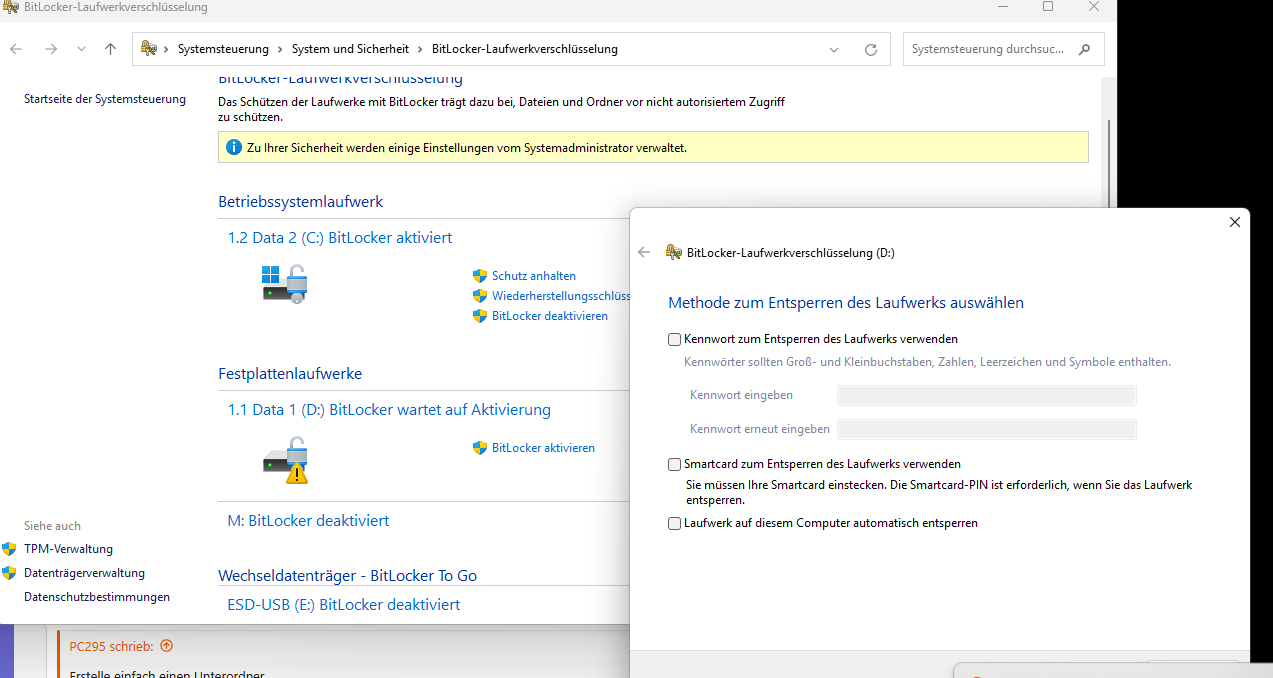Screen dimensions: 1273x678
Task: Click the C: drive unlocked Windows icon
Action: pos(285,284)
